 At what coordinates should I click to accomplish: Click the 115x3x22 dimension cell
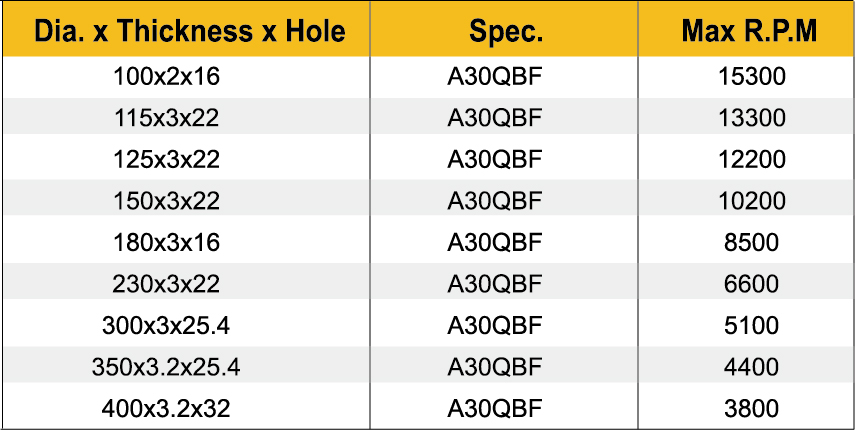click(x=166, y=118)
